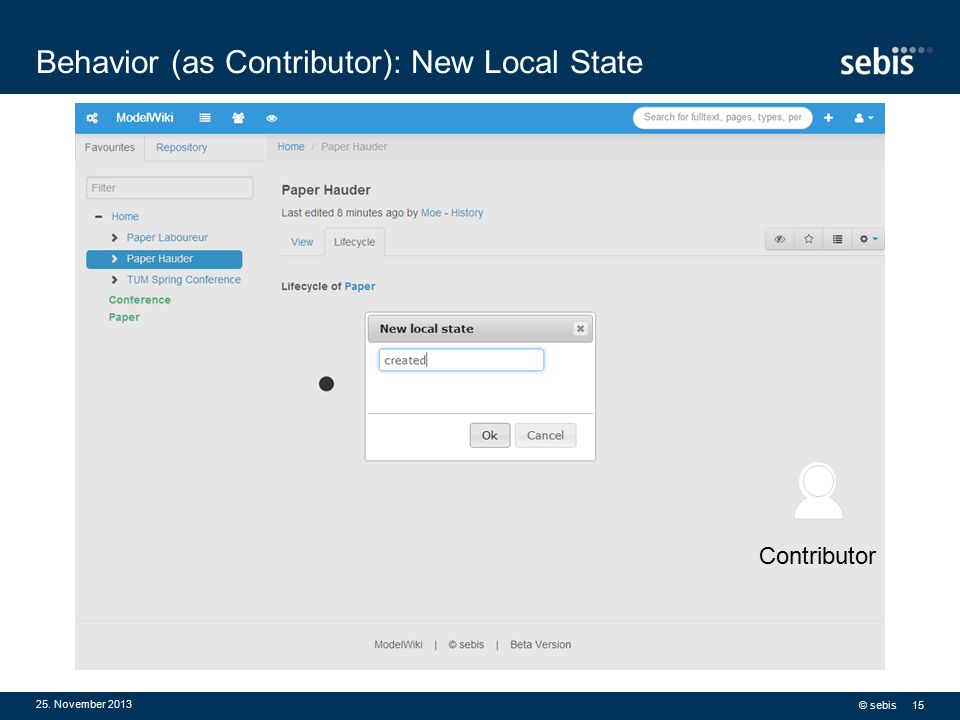Open the green Paper type in sidebar

[124, 317]
